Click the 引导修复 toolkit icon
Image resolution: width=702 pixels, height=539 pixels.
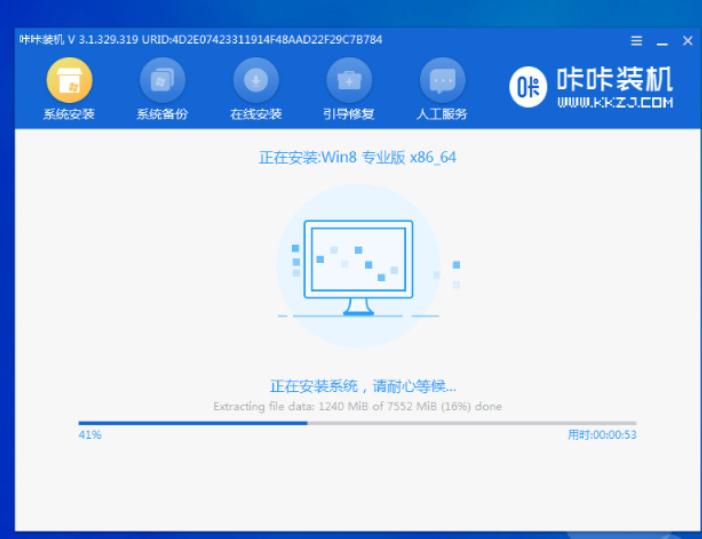(350, 80)
